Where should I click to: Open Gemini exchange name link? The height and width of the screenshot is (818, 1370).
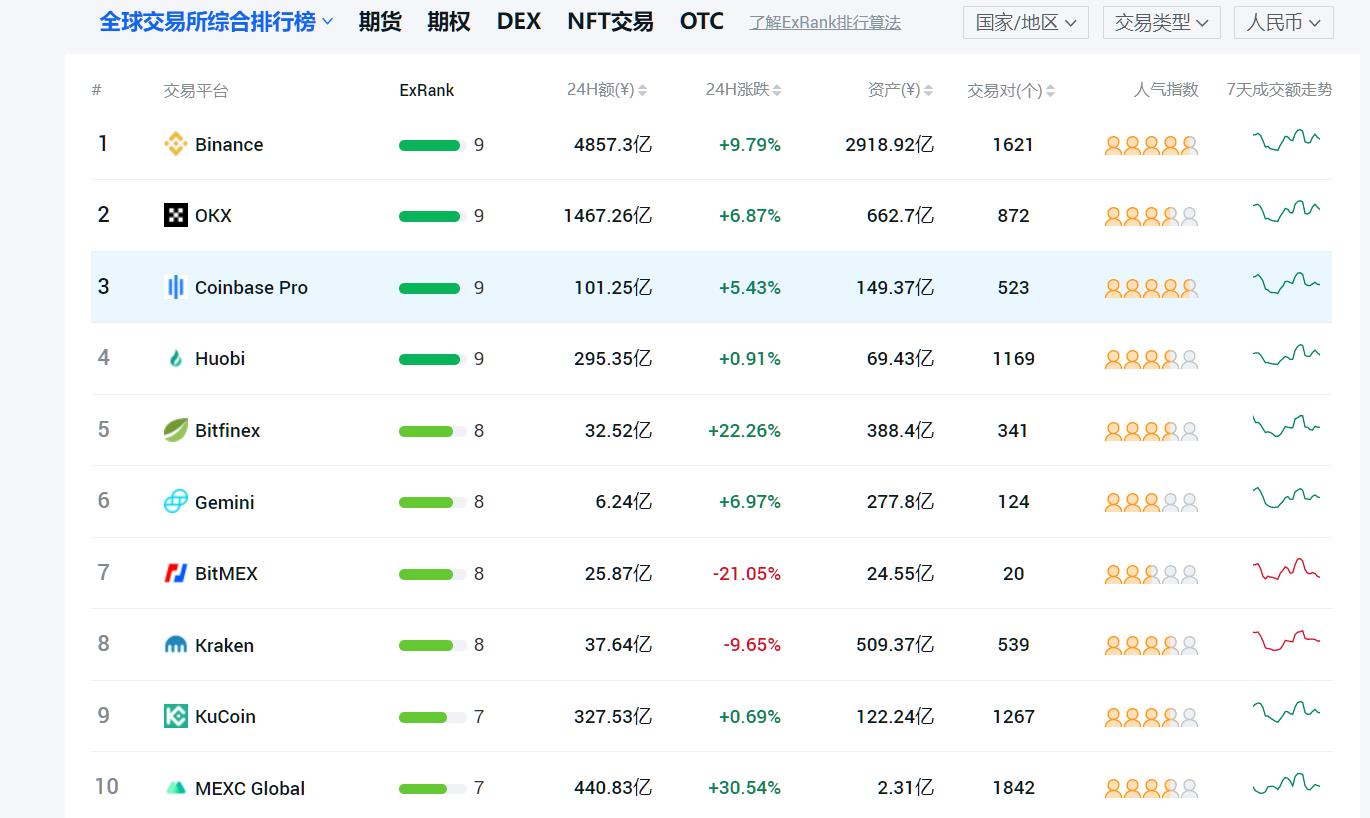(x=224, y=502)
